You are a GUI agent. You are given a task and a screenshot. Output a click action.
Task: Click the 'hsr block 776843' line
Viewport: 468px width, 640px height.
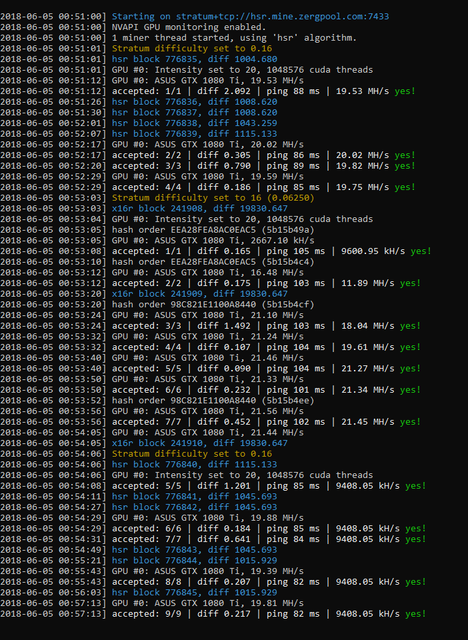pos(139,549)
